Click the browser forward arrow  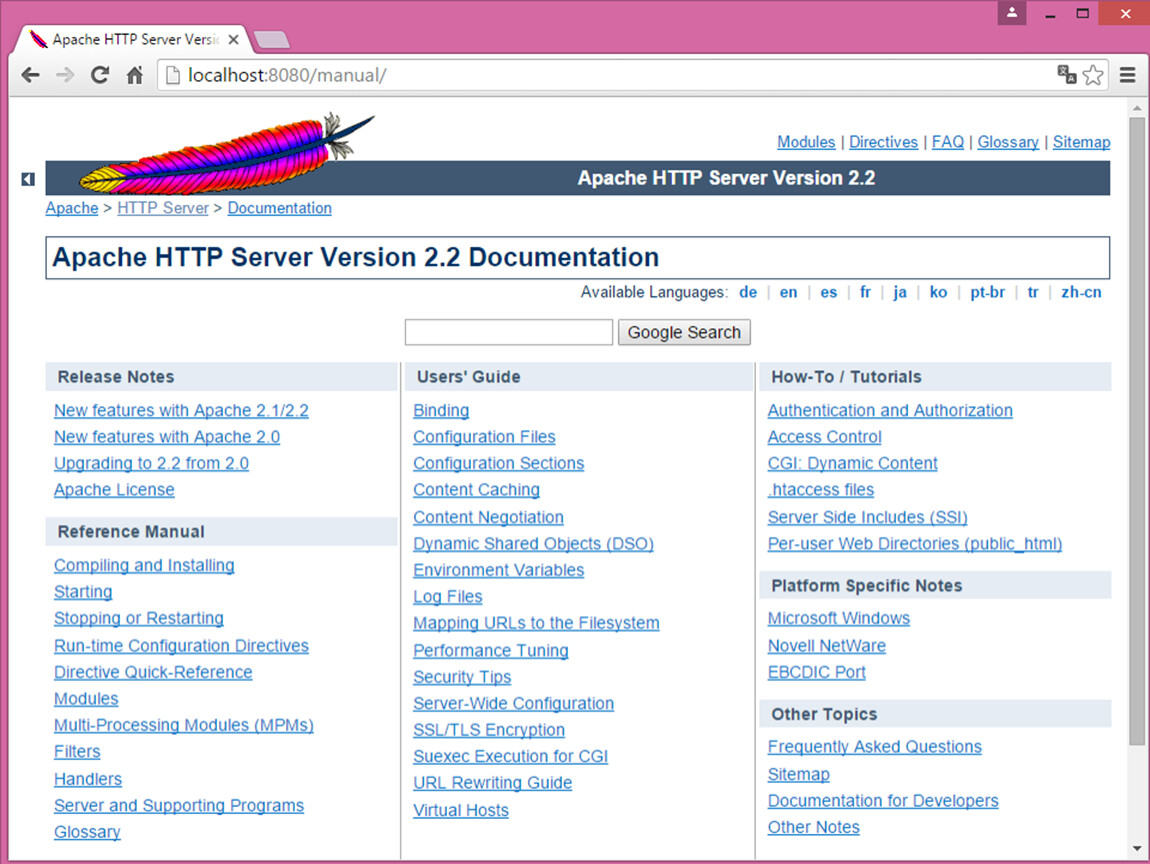tap(65, 75)
